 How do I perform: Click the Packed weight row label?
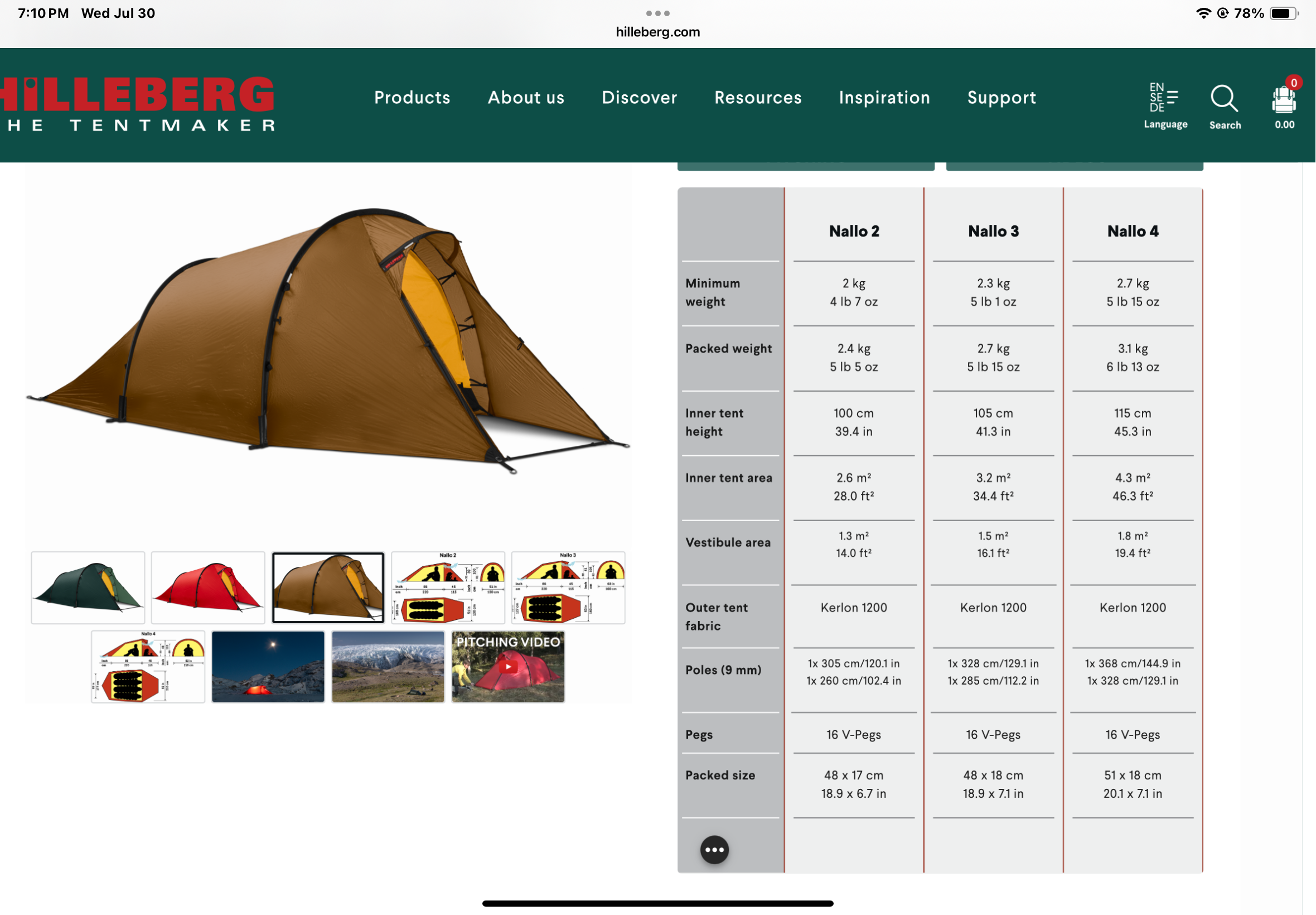click(728, 349)
